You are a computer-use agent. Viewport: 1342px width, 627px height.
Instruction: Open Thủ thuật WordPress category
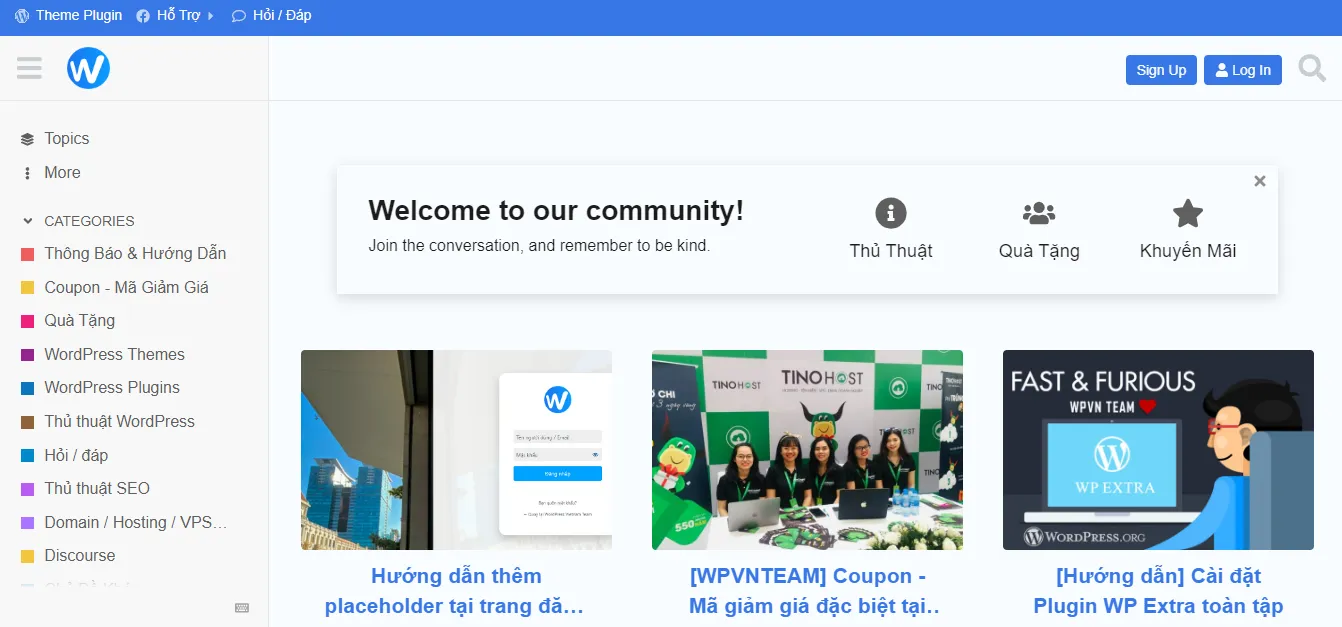click(119, 422)
